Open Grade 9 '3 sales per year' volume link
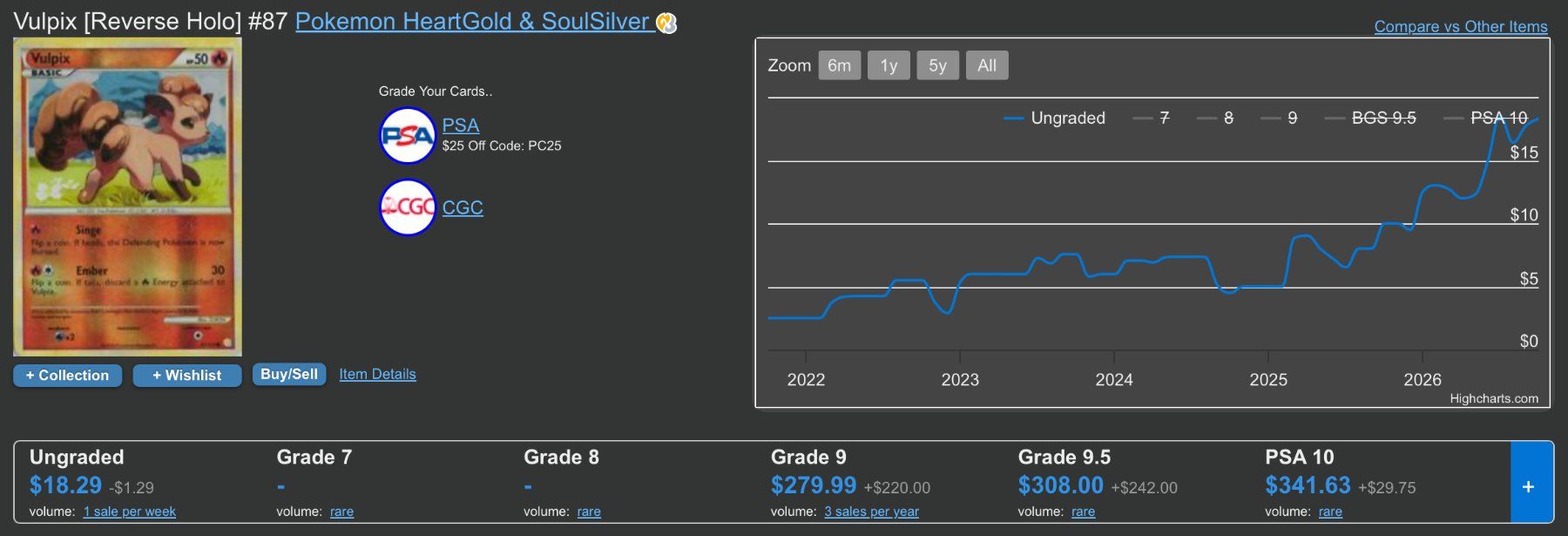The image size is (1568, 536). click(x=872, y=512)
